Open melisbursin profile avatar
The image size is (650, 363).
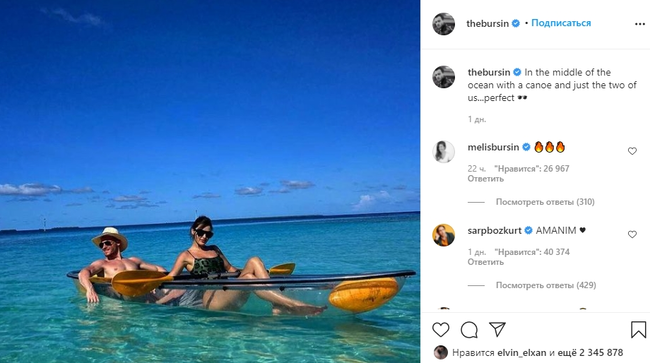(x=444, y=152)
